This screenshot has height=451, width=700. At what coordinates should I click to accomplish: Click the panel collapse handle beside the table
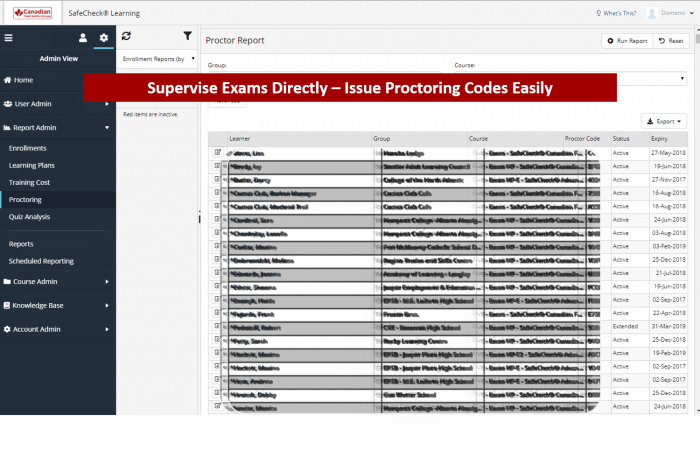(x=199, y=217)
